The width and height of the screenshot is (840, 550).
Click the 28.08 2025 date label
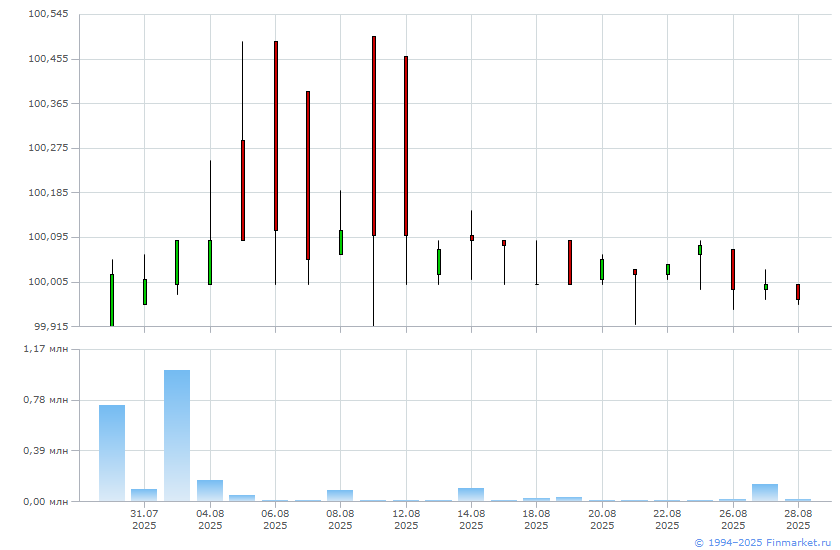pyautogui.click(x=798, y=519)
